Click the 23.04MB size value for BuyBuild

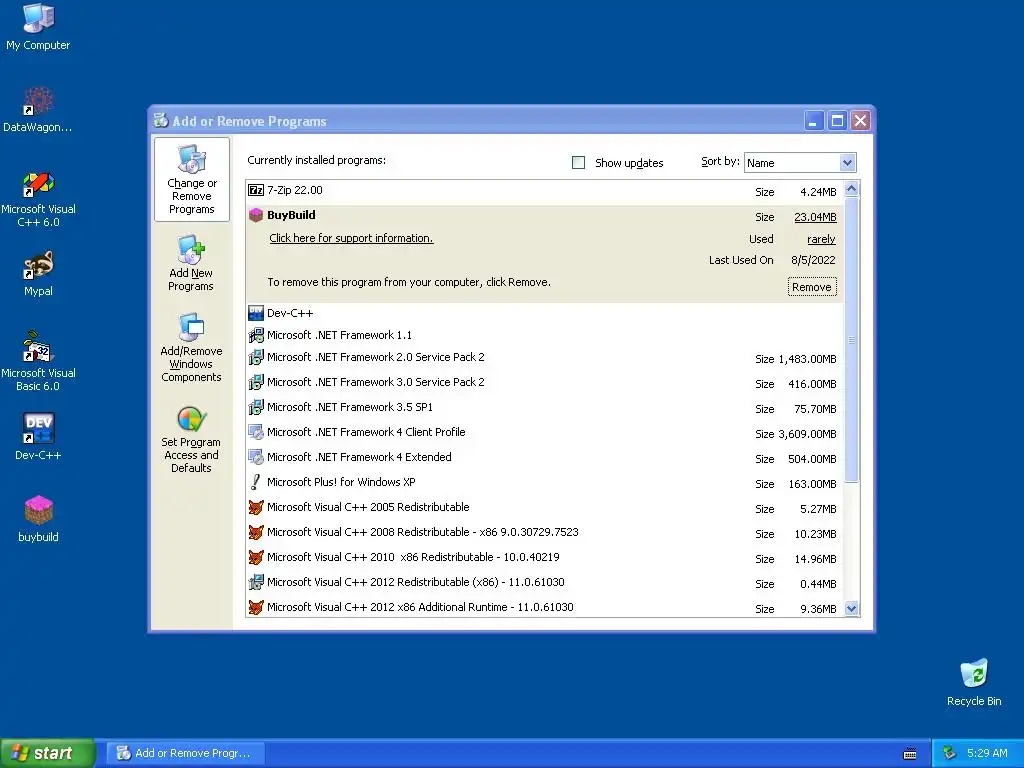[815, 217]
